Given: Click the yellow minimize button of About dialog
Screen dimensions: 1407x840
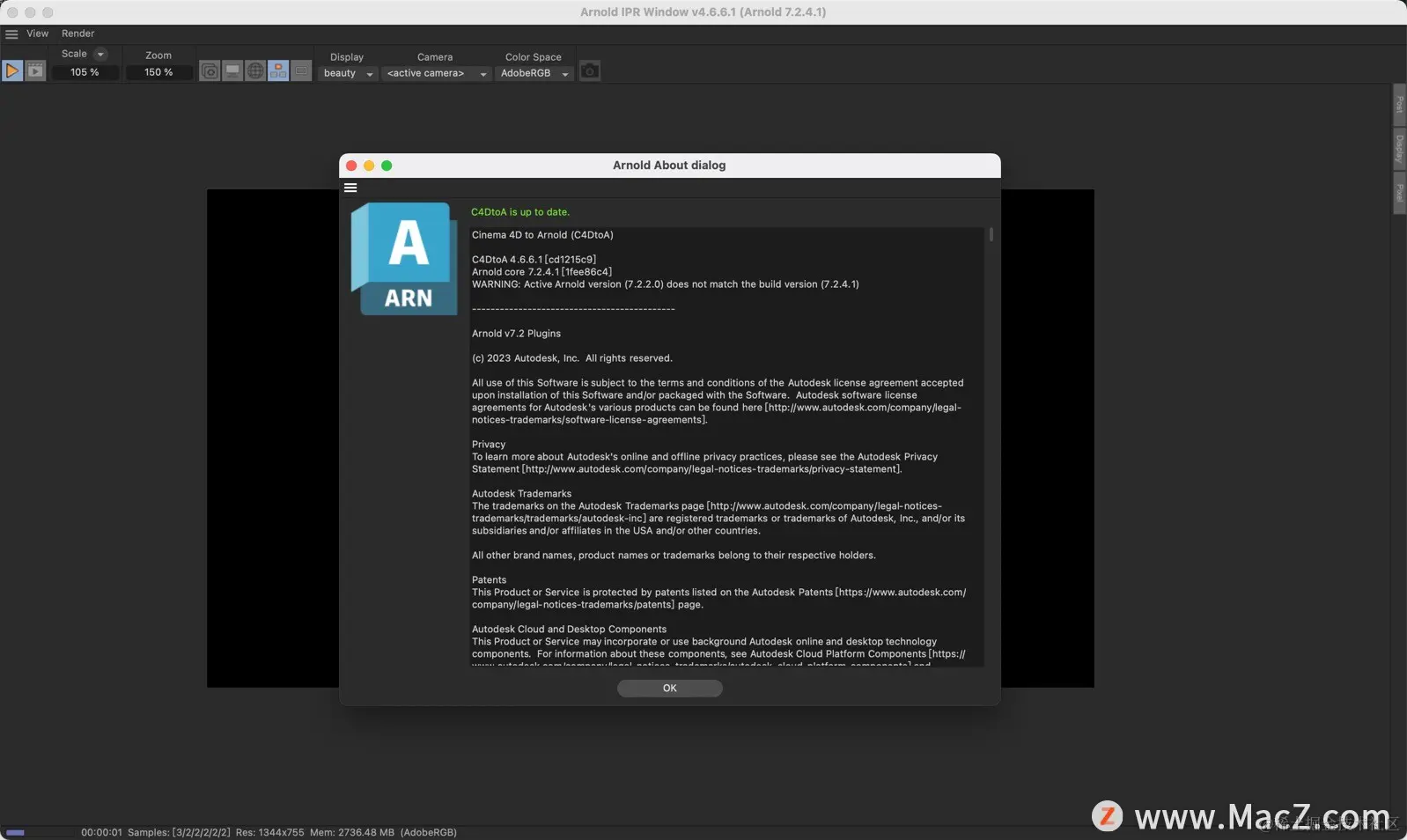Looking at the screenshot, I should pyautogui.click(x=369, y=166).
